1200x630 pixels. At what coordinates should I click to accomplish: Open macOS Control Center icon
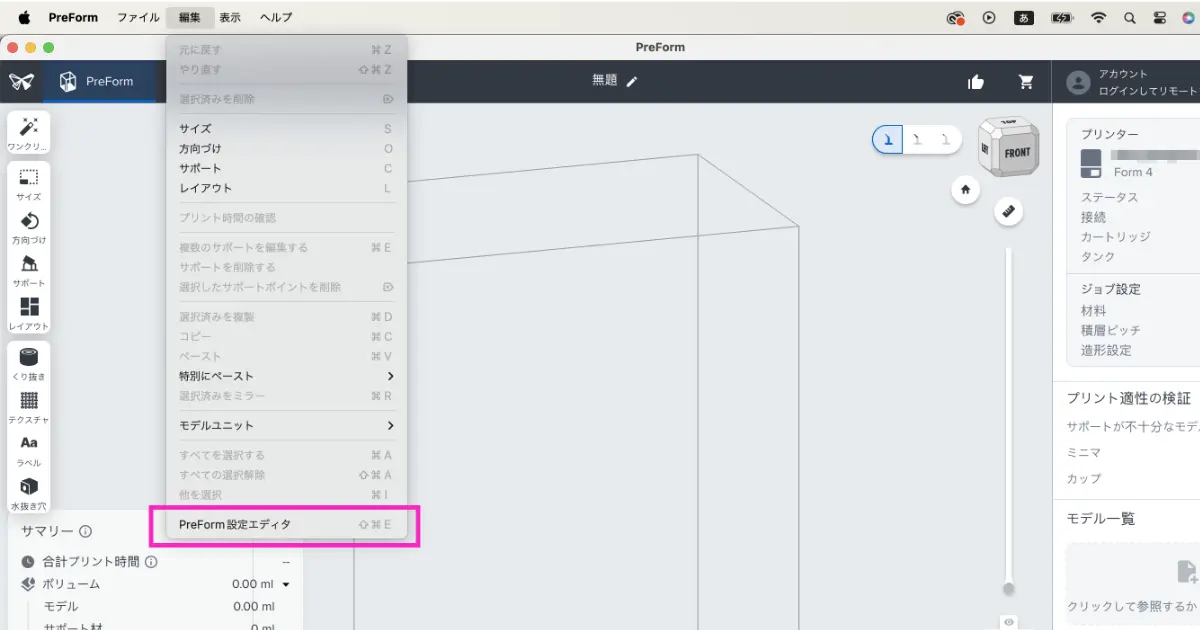coord(1160,17)
